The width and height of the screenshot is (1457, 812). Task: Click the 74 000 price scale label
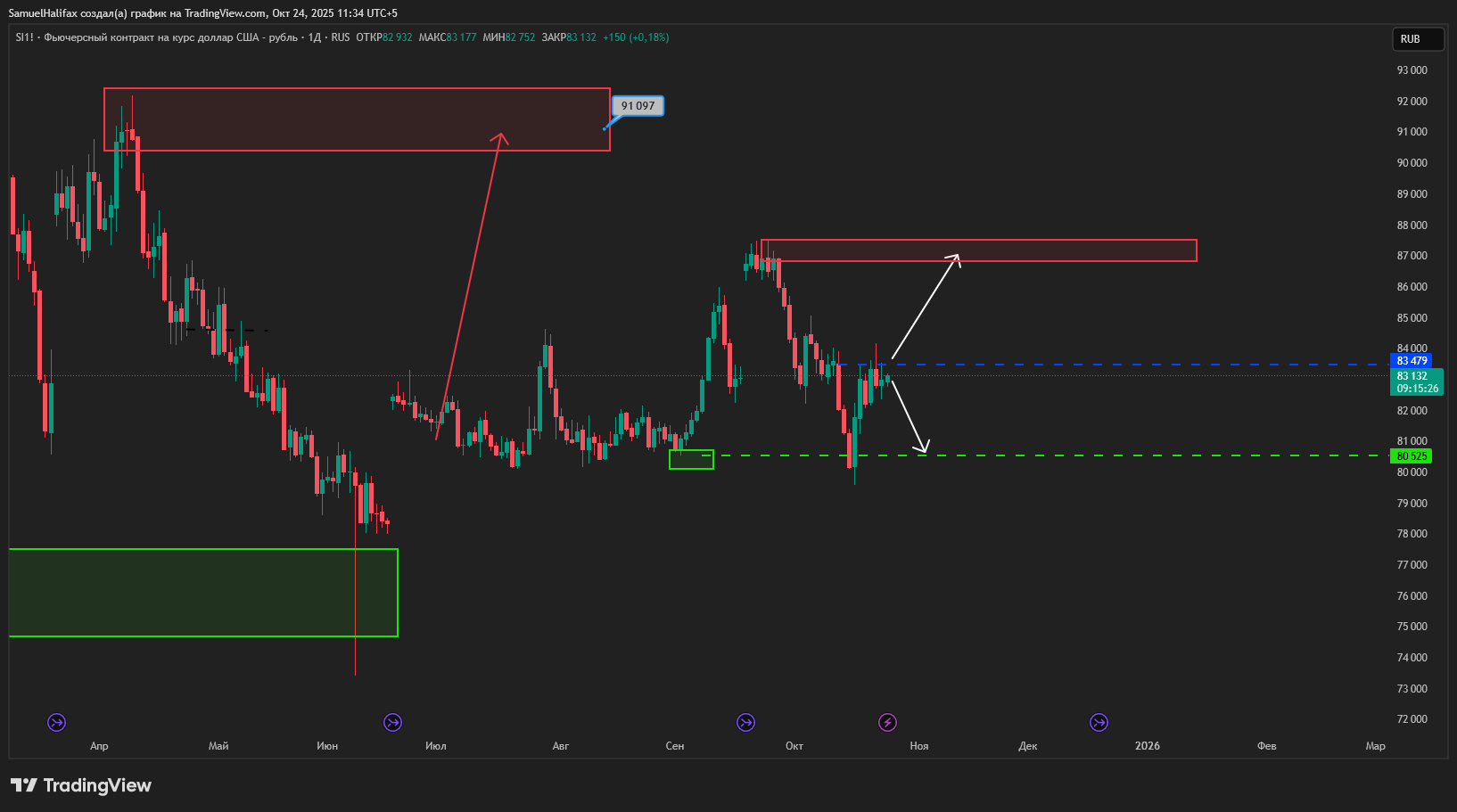[1412, 658]
